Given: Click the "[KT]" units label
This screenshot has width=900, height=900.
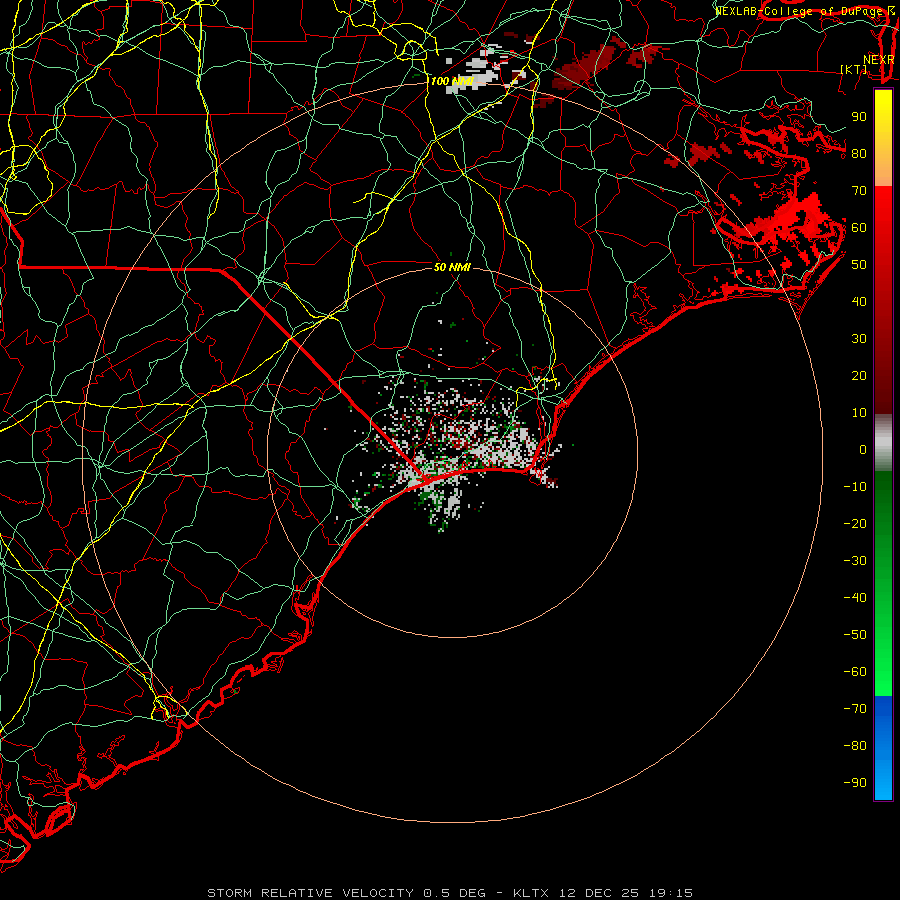Looking at the screenshot, I should point(854,69).
